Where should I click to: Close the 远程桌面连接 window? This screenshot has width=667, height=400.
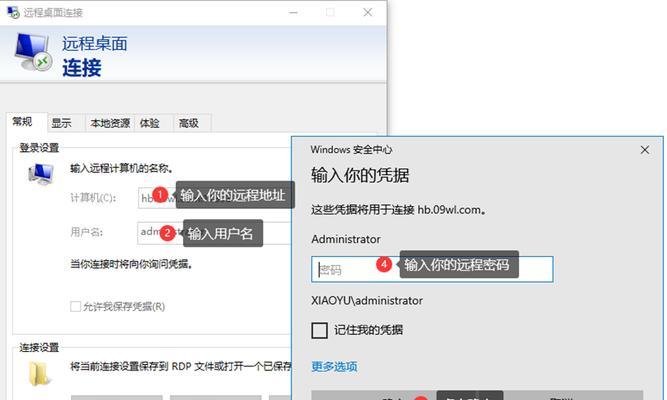tap(368, 12)
